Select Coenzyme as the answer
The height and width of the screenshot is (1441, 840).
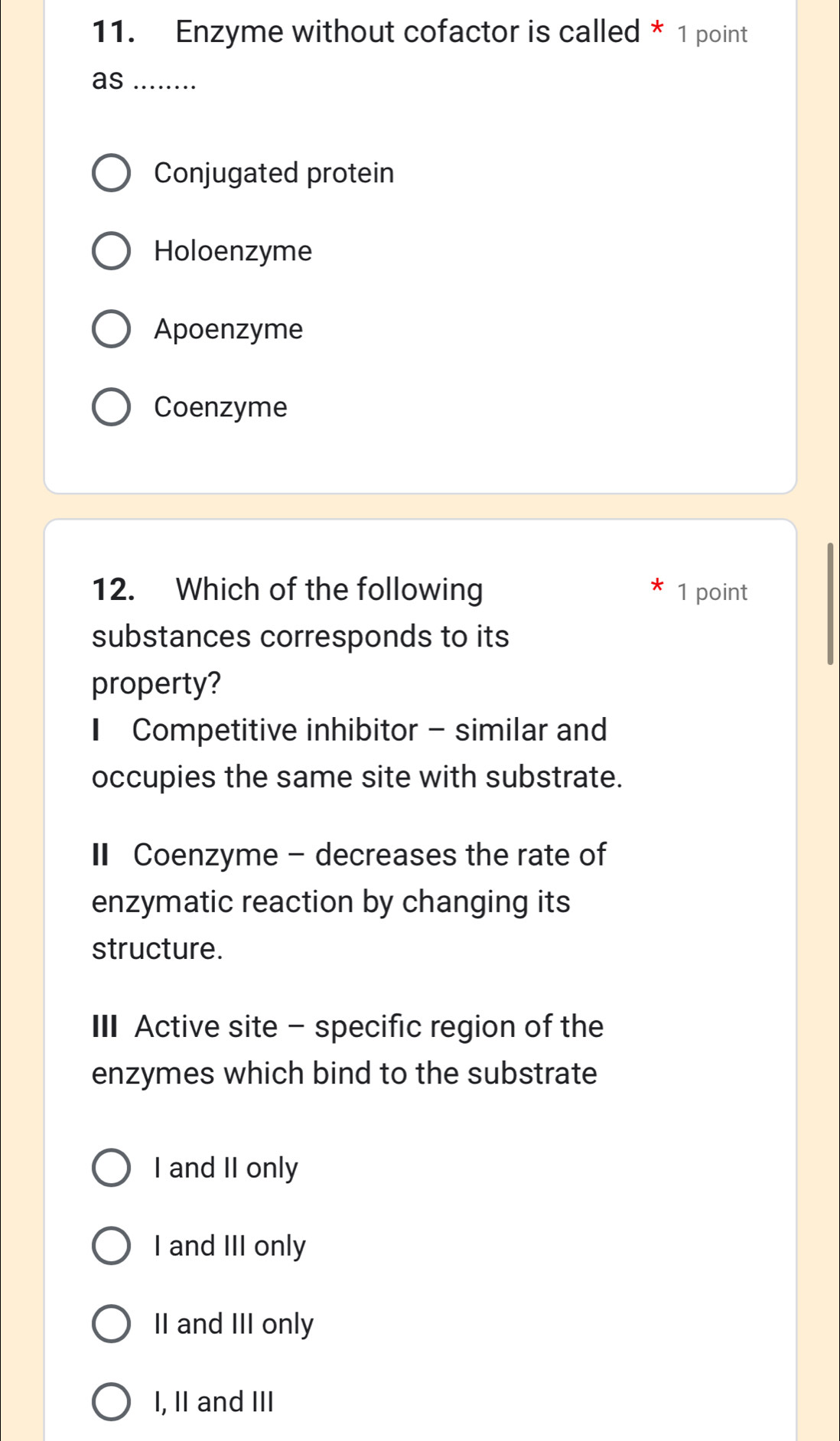coord(112,407)
